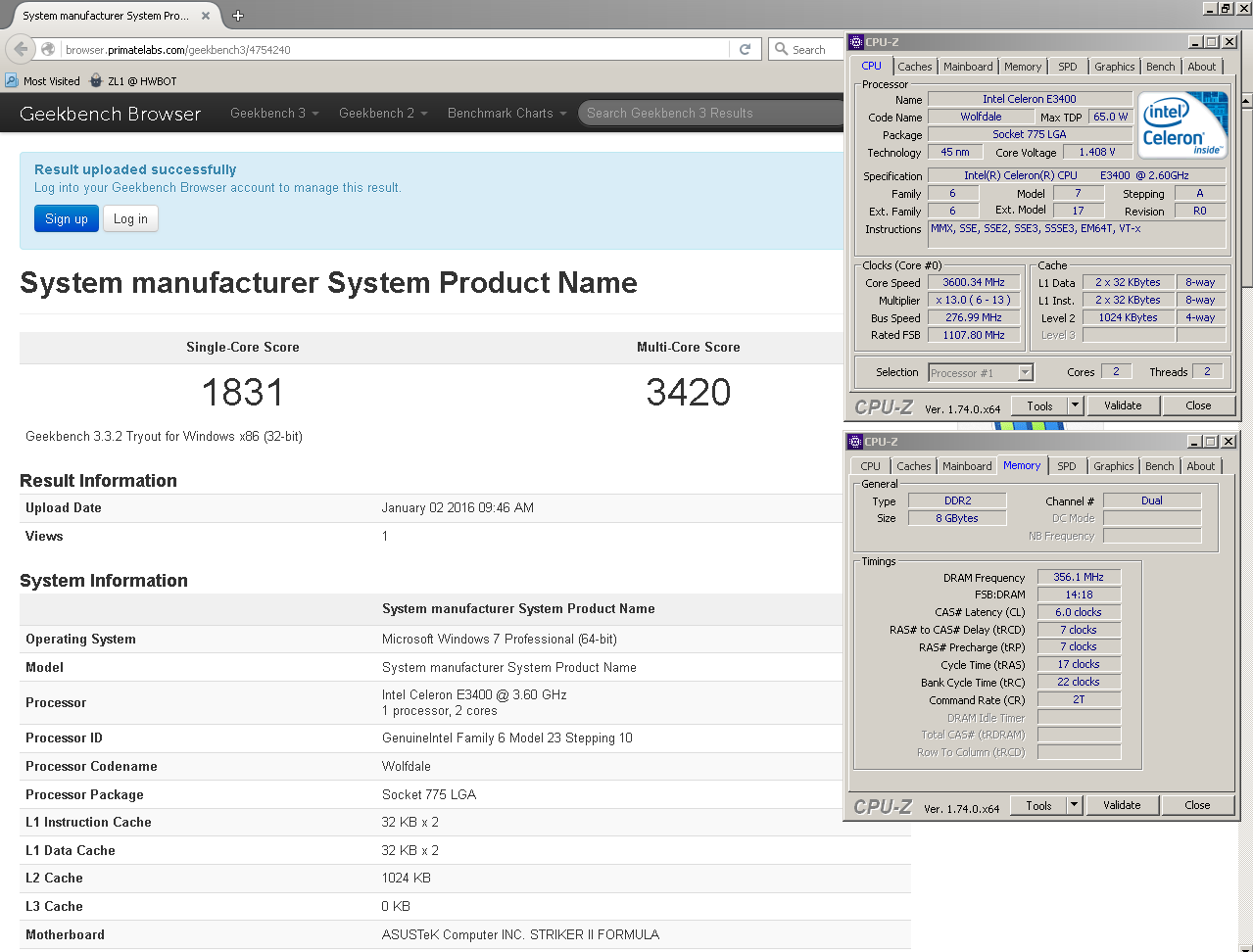Click the Log in button
Image resolution: width=1253 pixels, height=952 pixels.
tap(130, 218)
